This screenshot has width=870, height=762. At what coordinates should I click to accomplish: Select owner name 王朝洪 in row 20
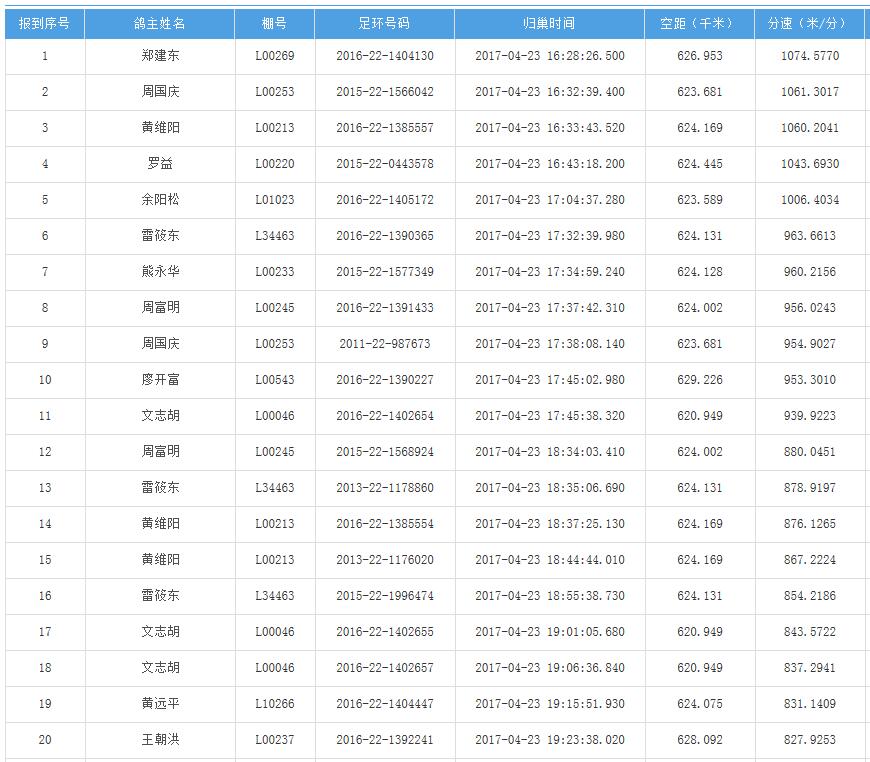pyautogui.click(x=160, y=740)
